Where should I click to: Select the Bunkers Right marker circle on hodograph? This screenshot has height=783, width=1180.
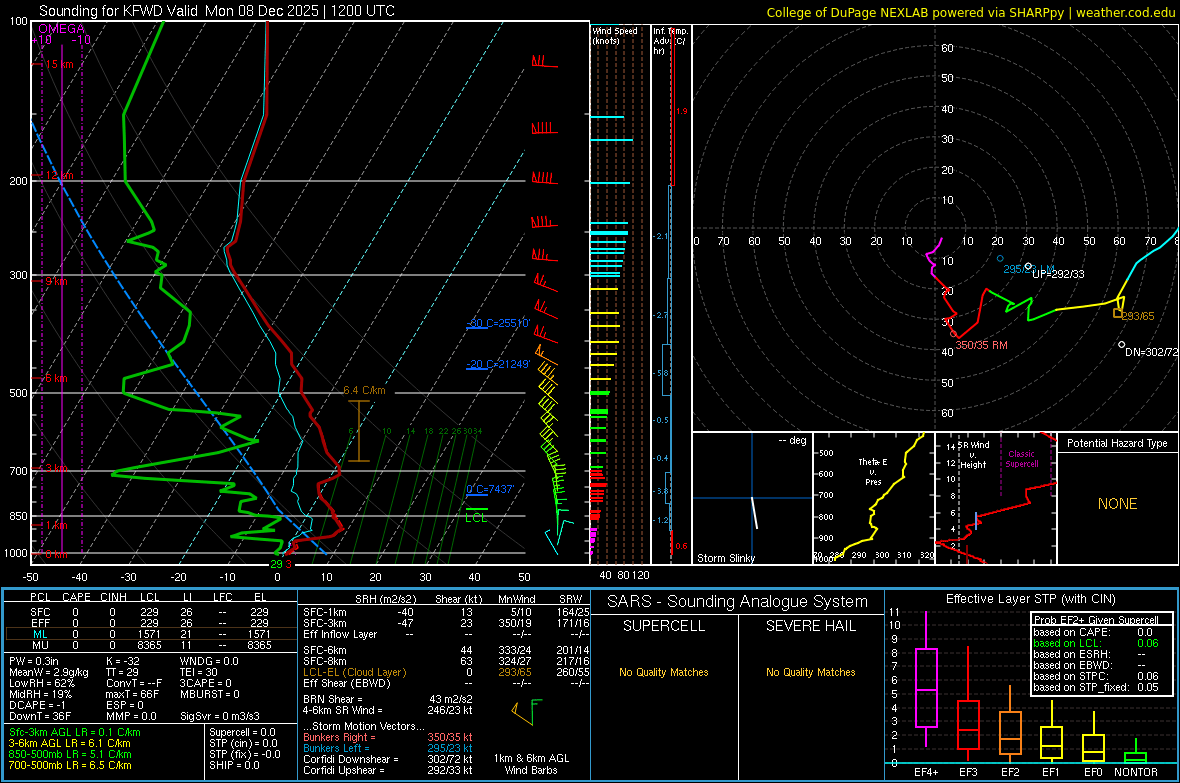(953, 334)
